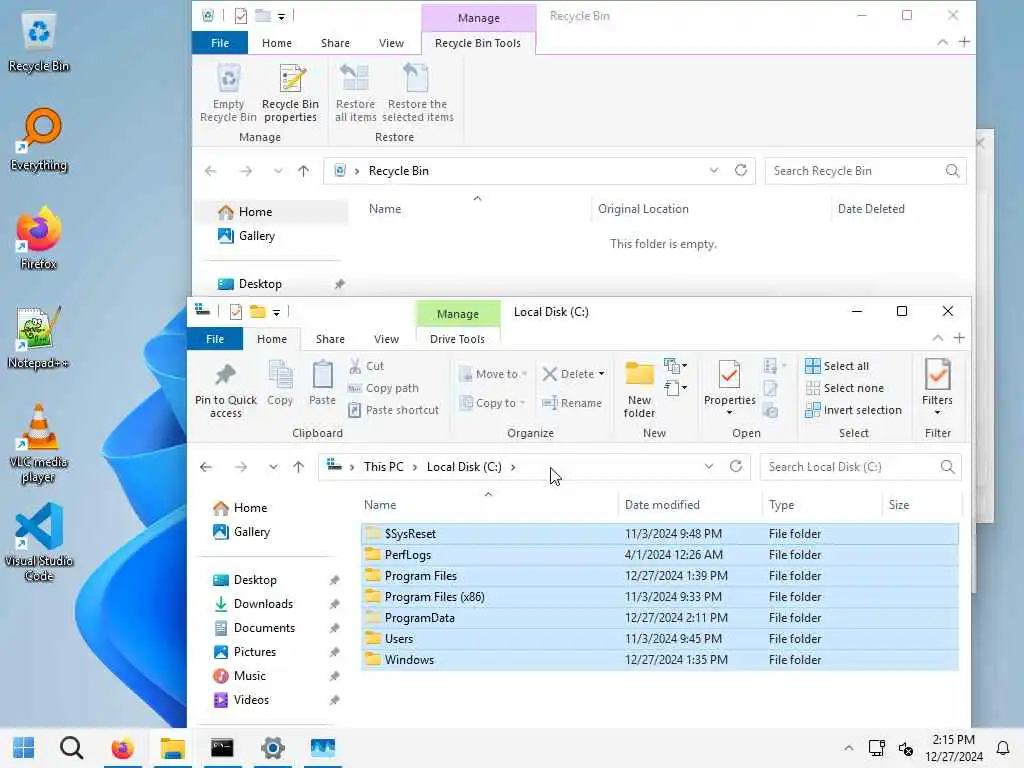Open Home tab in Recycle Bin window

[x=277, y=43]
